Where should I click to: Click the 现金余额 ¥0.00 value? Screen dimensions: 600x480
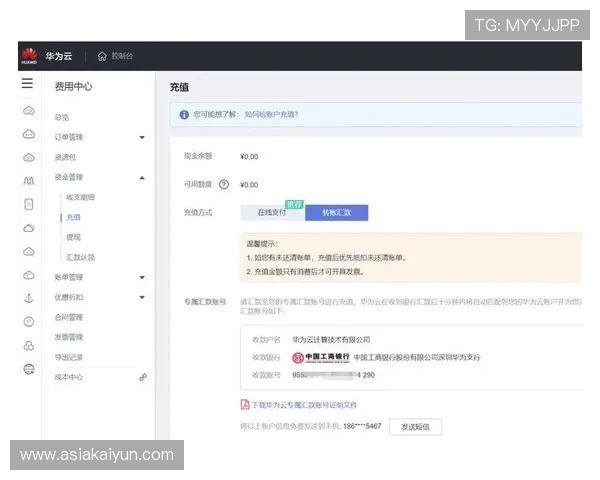[249, 157]
